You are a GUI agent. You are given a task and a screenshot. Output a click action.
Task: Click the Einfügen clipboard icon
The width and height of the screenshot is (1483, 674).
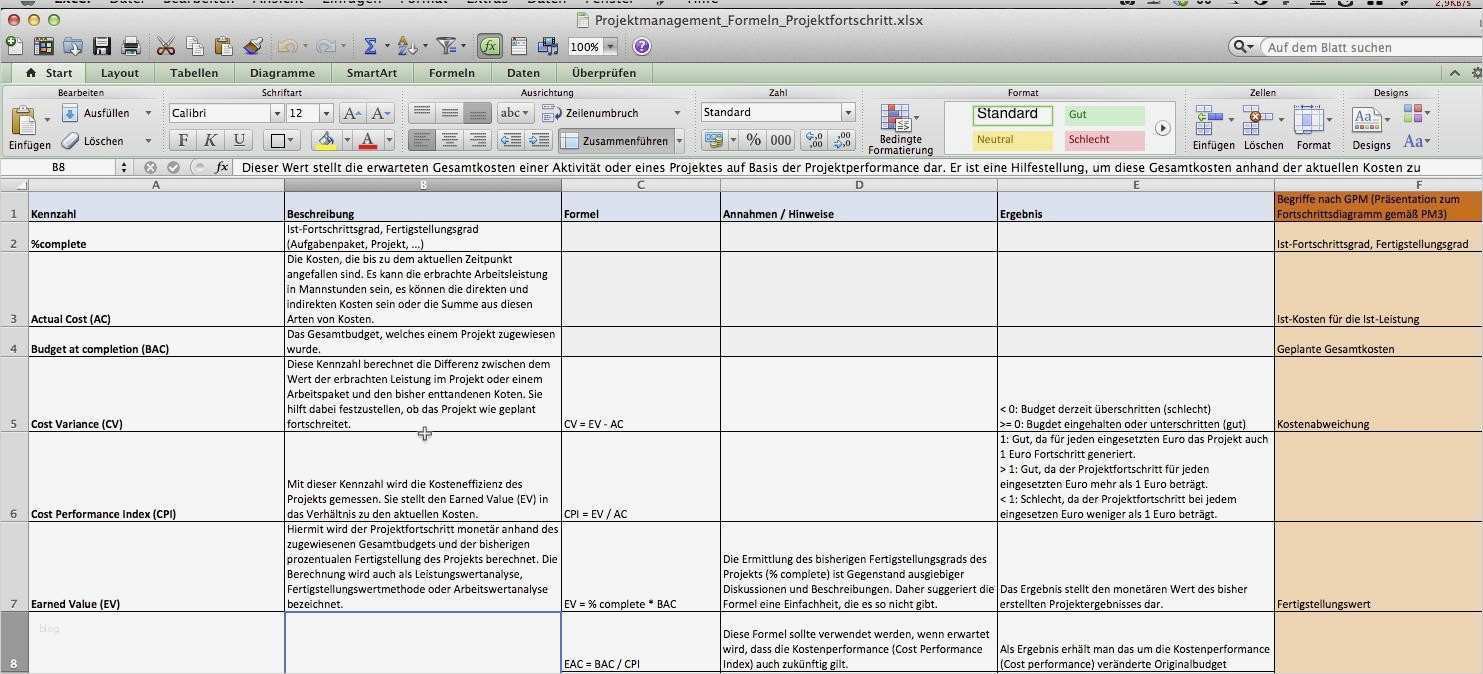pos(27,120)
